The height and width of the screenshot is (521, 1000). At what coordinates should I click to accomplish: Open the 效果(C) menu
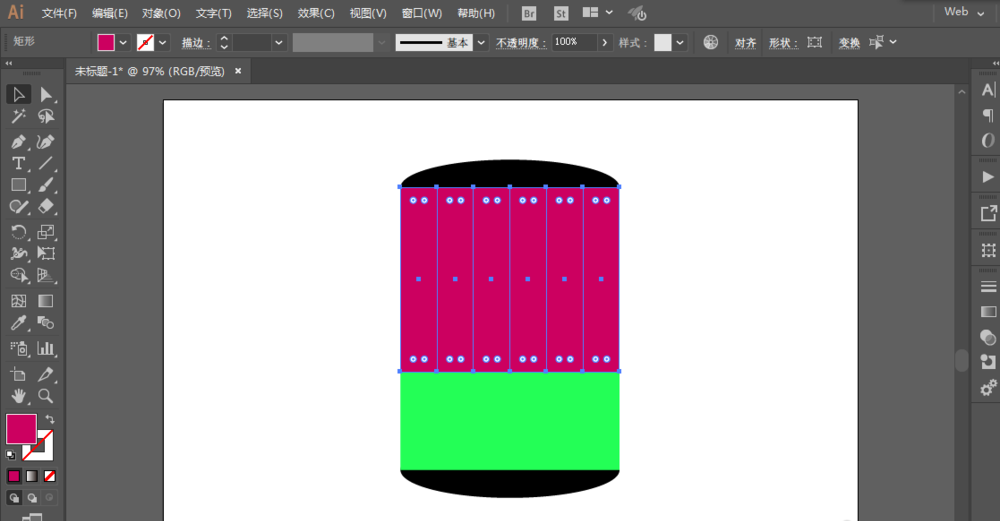[316, 13]
